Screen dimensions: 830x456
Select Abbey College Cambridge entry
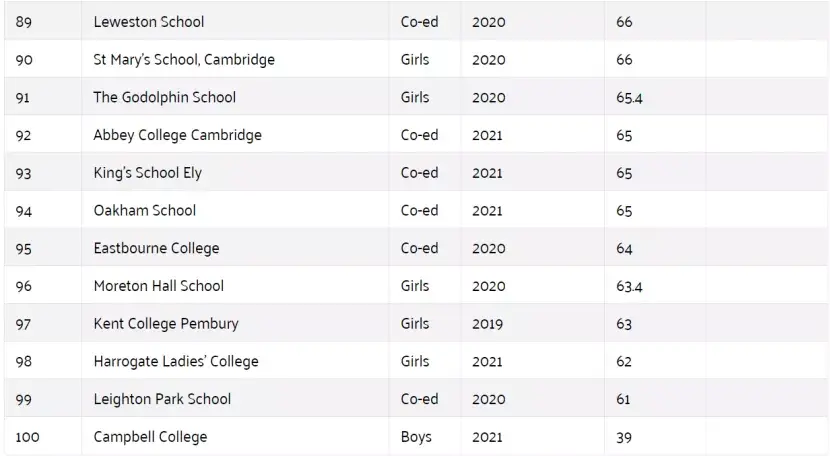pyautogui.click(x=177, y=135)
